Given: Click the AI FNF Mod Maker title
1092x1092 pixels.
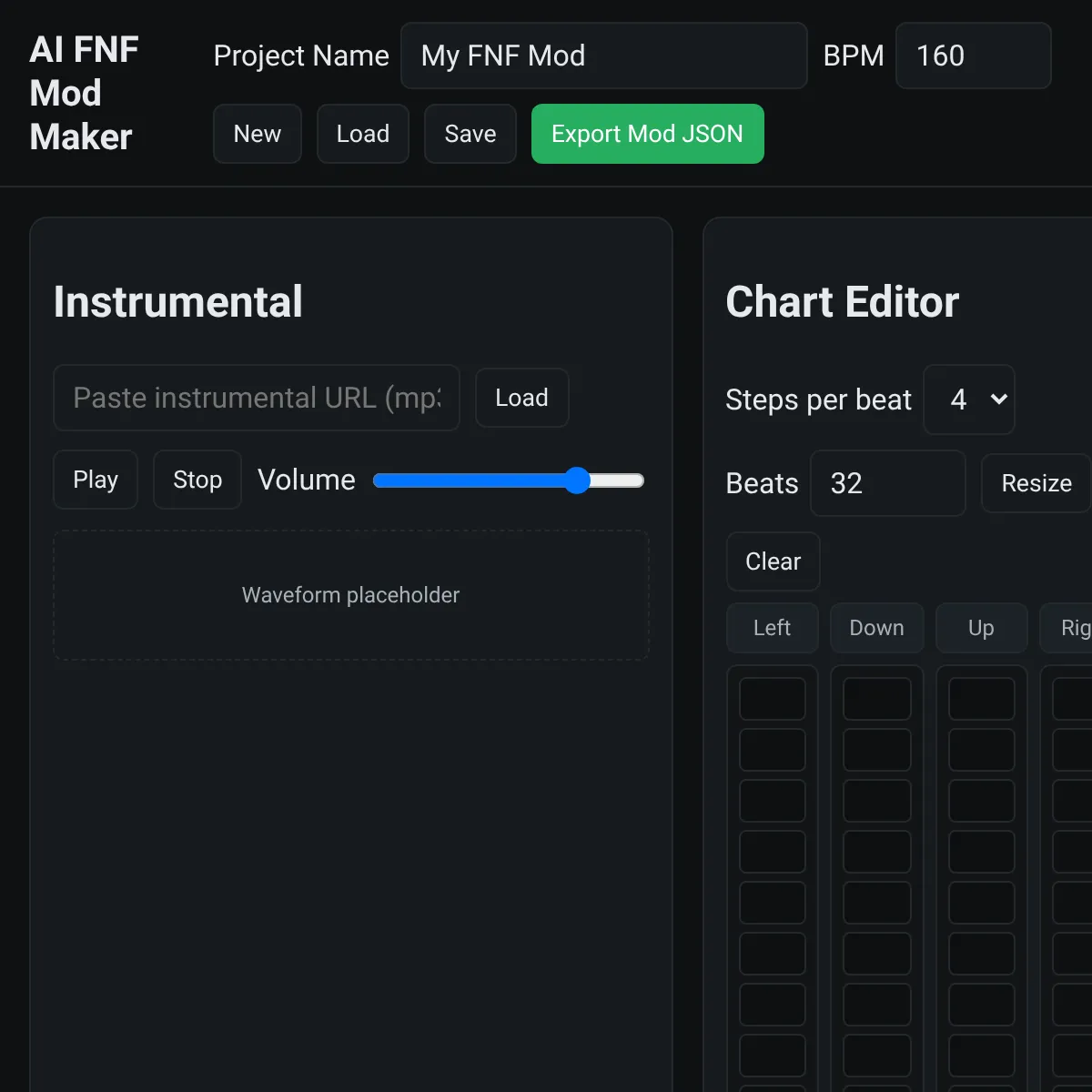Looking at the screenshot, I should (x=84, y=93).
